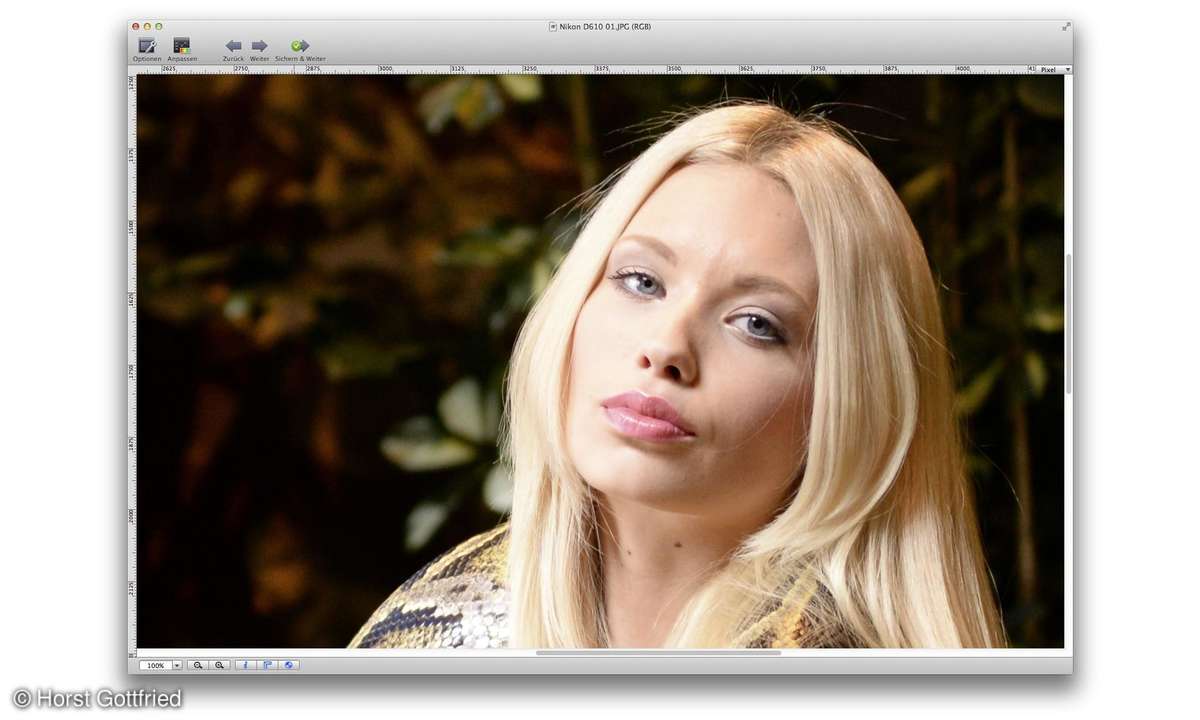Click the flag icon in bottom bar
The image size is (1200, 720).
(267, 665)
